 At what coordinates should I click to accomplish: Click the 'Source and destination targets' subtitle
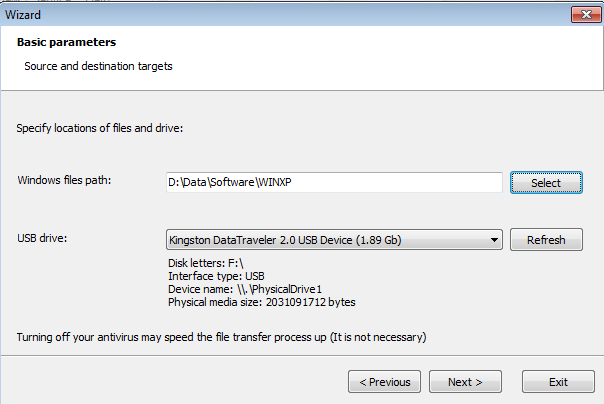(x=98, y=66)
